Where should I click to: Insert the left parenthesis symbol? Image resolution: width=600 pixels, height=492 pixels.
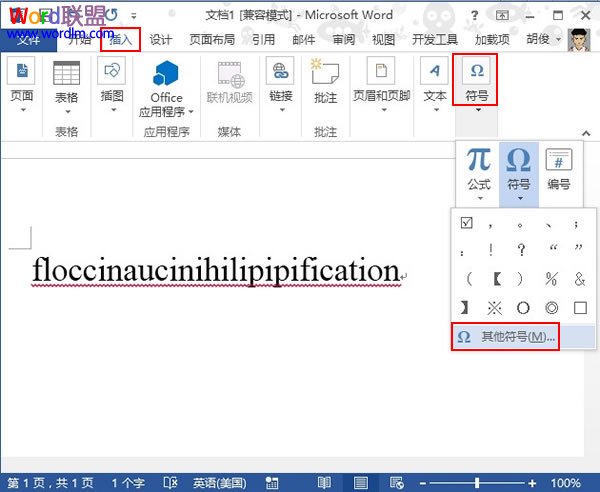469,279
